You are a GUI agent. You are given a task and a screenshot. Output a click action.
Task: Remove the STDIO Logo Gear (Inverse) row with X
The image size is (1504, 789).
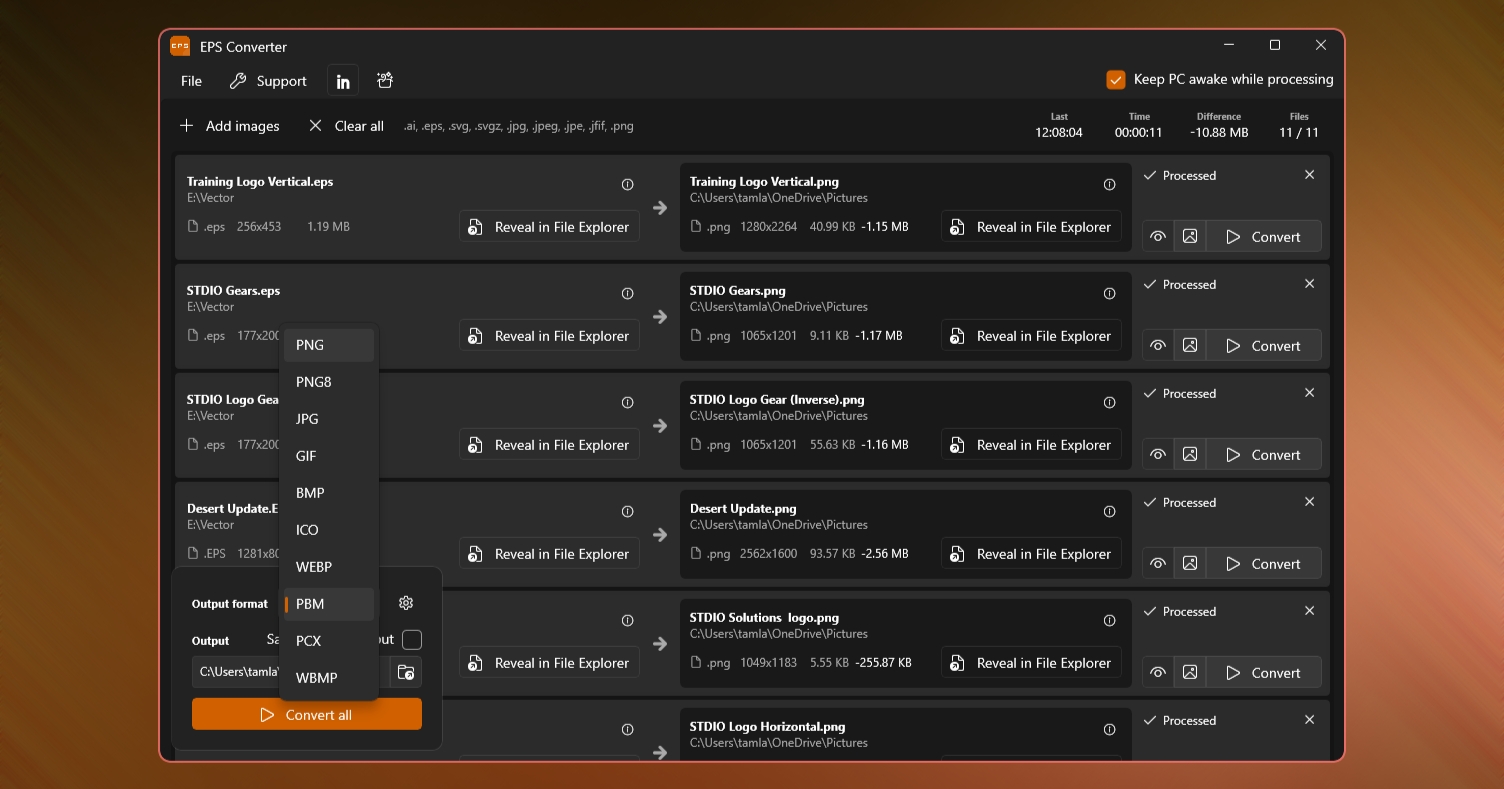click(x=1310, y=393)
